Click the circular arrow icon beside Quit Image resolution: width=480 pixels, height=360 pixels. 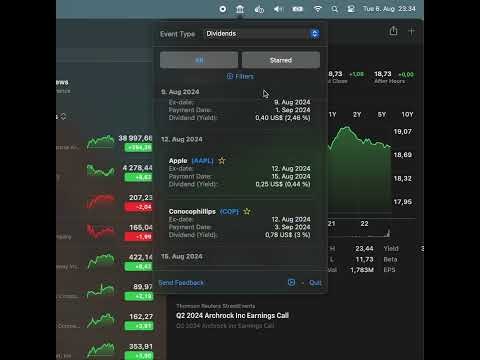[291, 282]
